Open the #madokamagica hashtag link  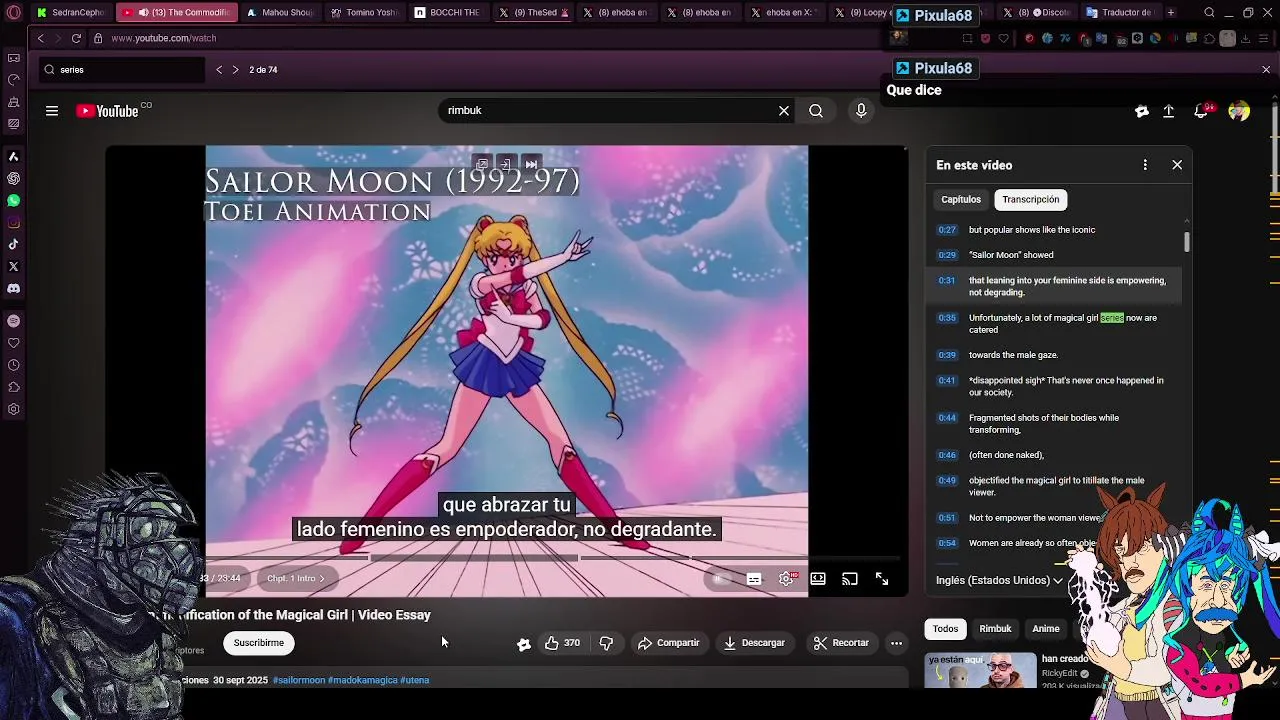[x=363, y=681]
